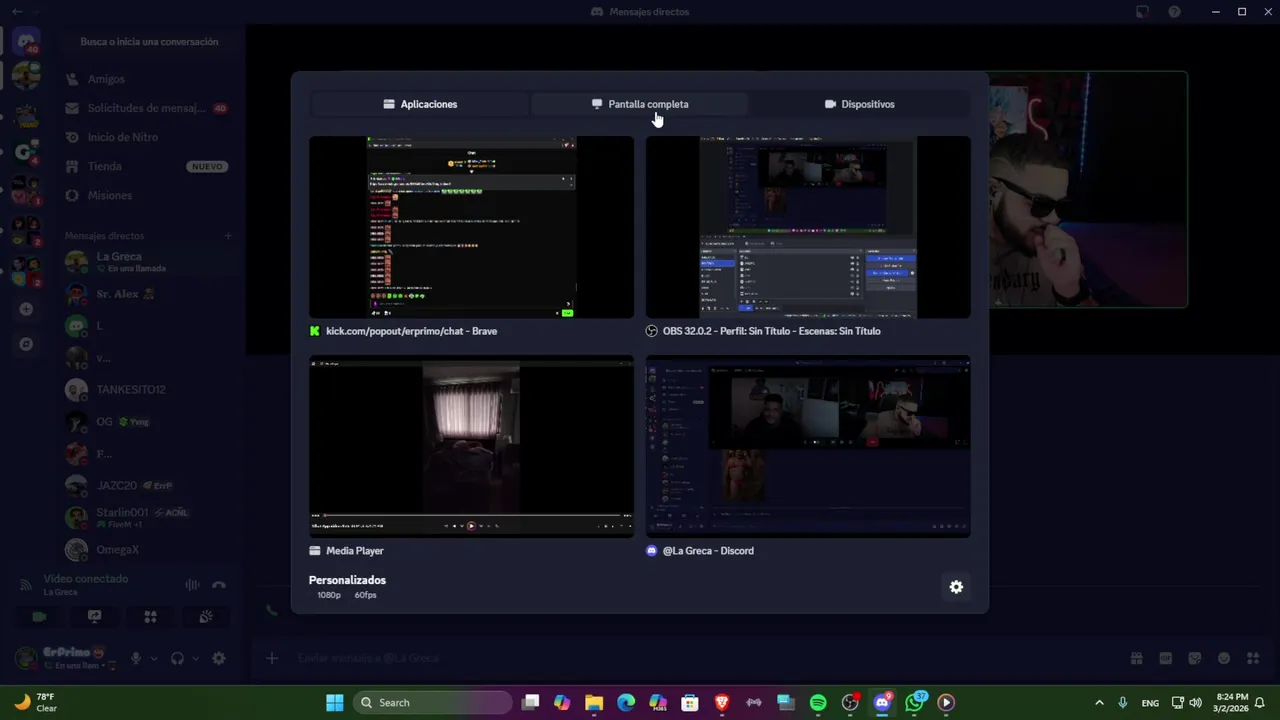Open the activities icon in voice panel

point(150,617)
